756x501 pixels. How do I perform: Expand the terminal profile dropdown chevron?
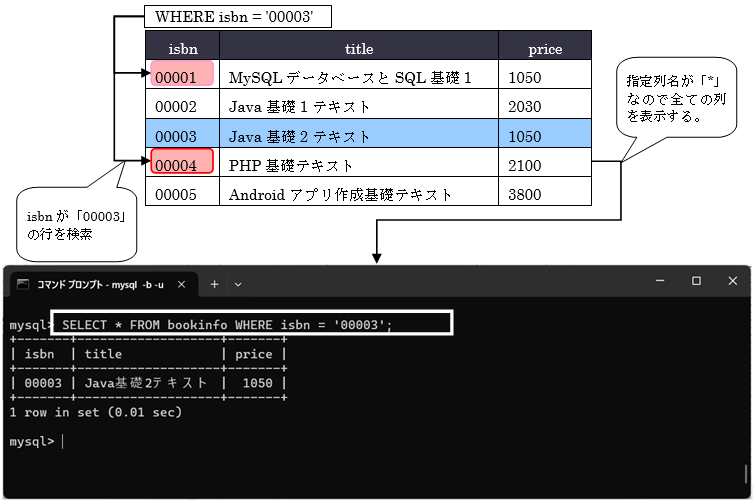point(238,284)
